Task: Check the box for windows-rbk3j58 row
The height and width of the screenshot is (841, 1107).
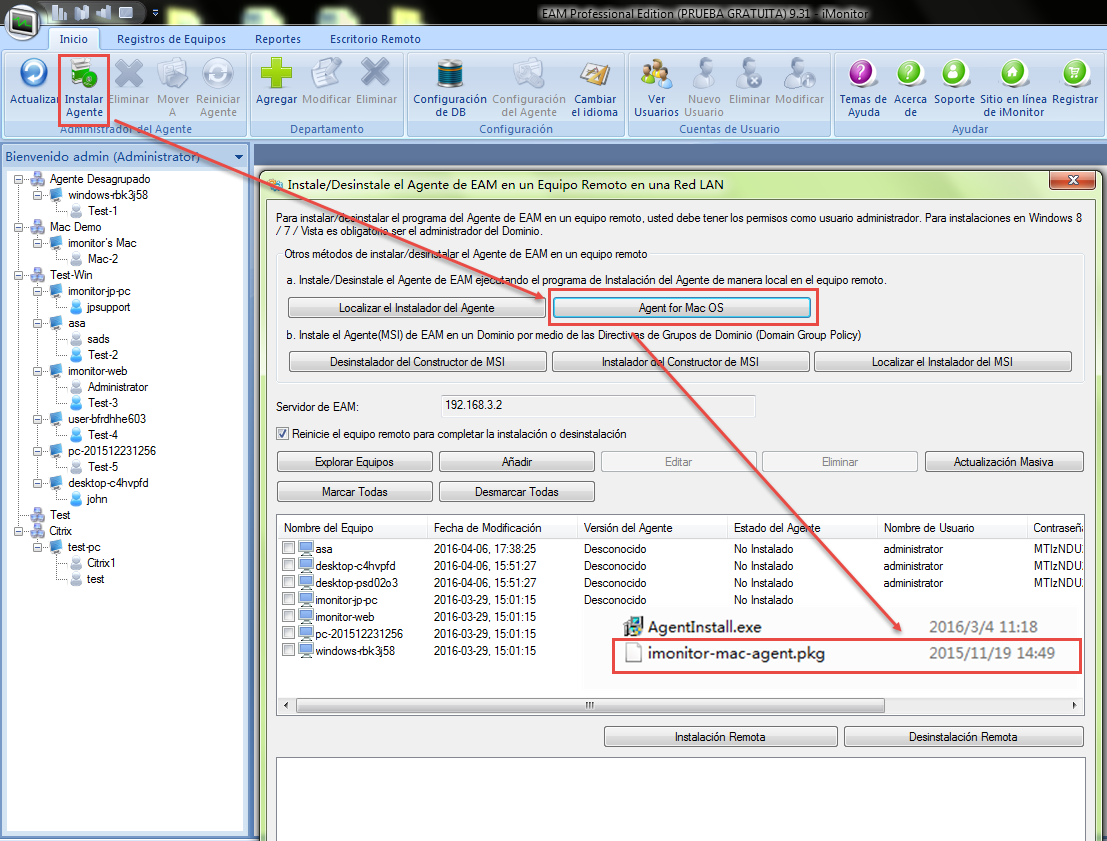Action: pyautogui.click(x=288, y=650)
